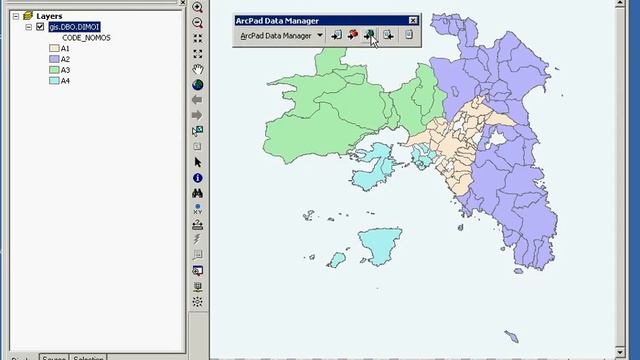The width and height of the screenshot is (640, 360).
Task: Click the map scrollbar up arrow
Action: click(620, 3)
